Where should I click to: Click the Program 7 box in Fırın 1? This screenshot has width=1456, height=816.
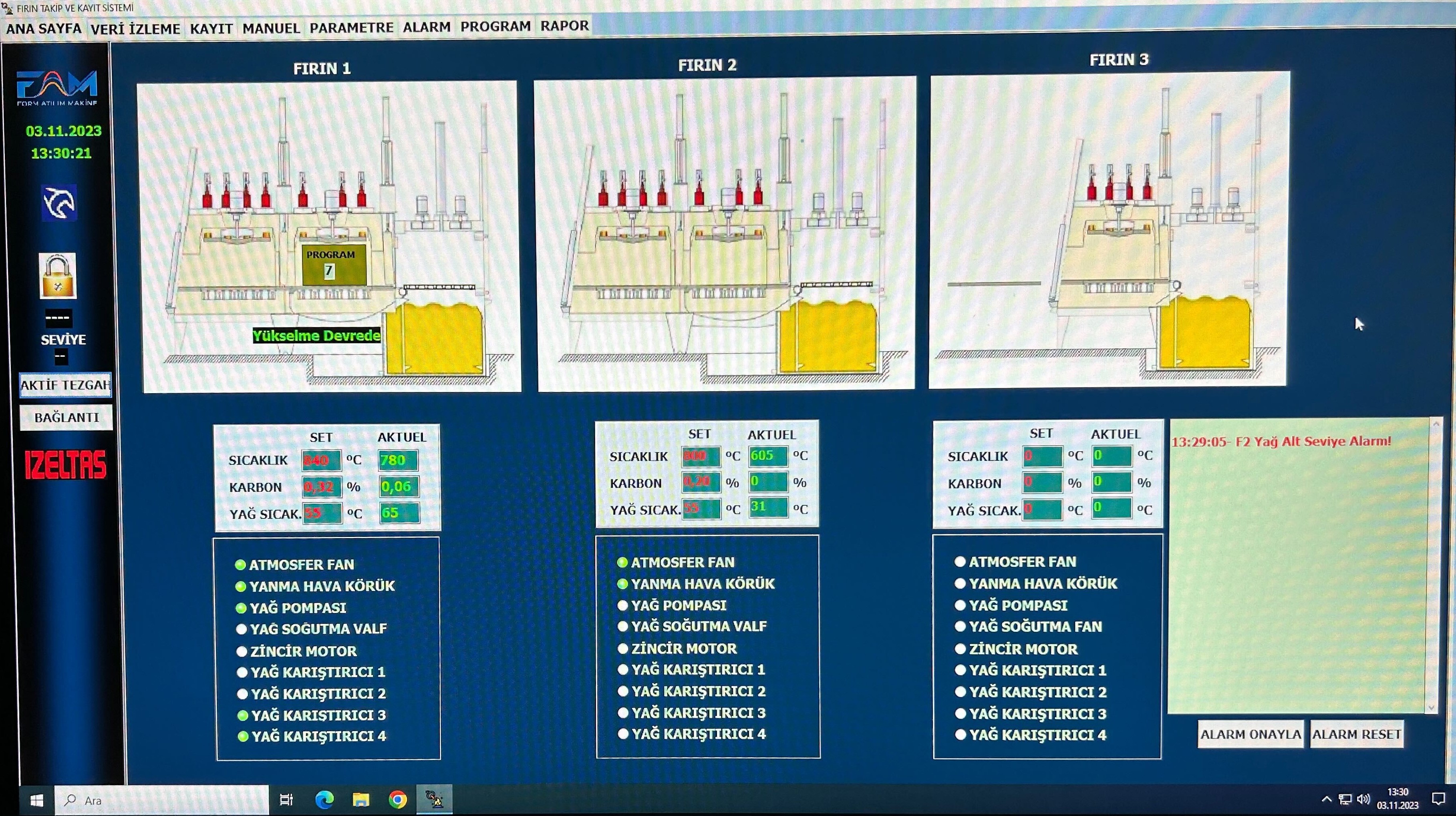pyautogui.click(x=334, y=265)
